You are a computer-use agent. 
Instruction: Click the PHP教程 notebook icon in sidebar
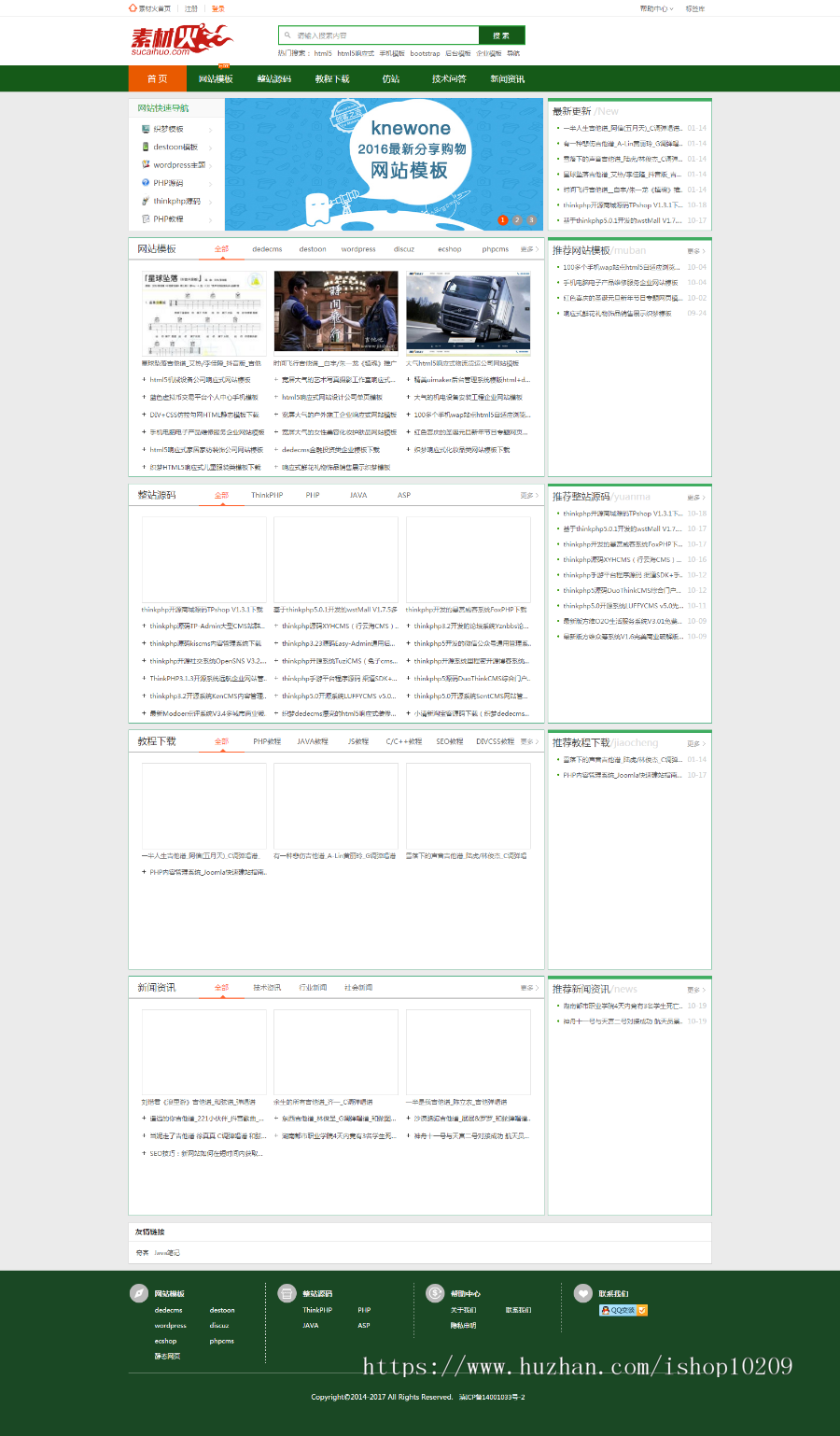pyautogui.click(x=146, y=219)
